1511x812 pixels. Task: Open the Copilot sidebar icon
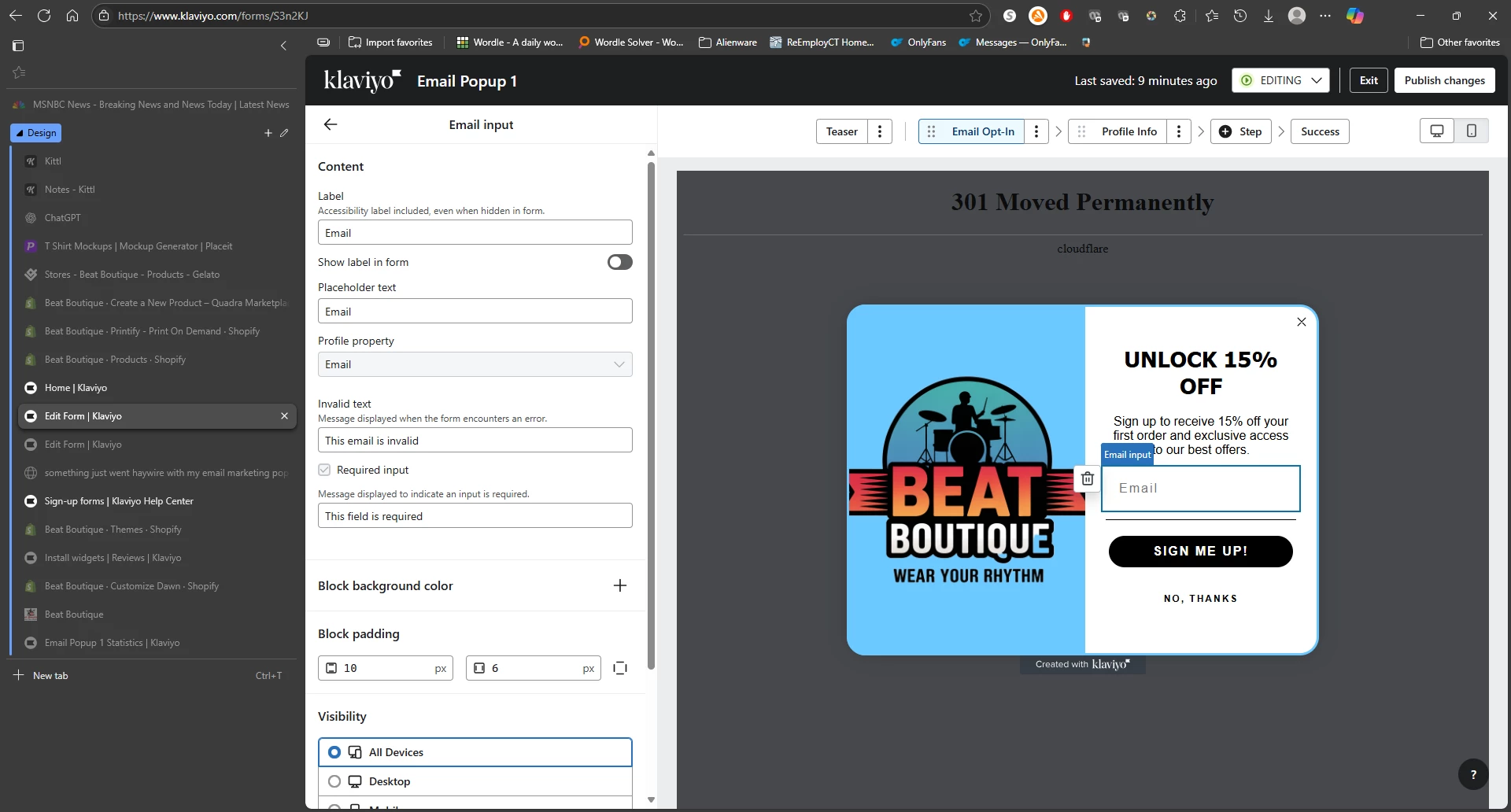pos(1355,16)
